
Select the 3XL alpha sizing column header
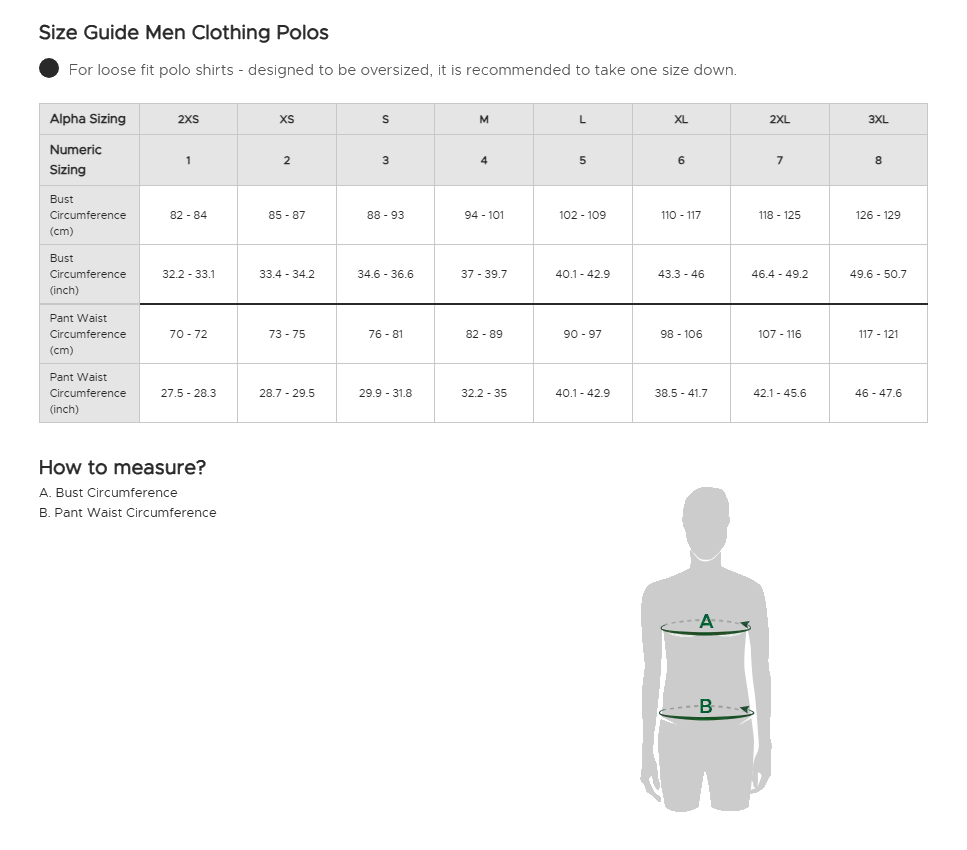click(x=878, y=119)
